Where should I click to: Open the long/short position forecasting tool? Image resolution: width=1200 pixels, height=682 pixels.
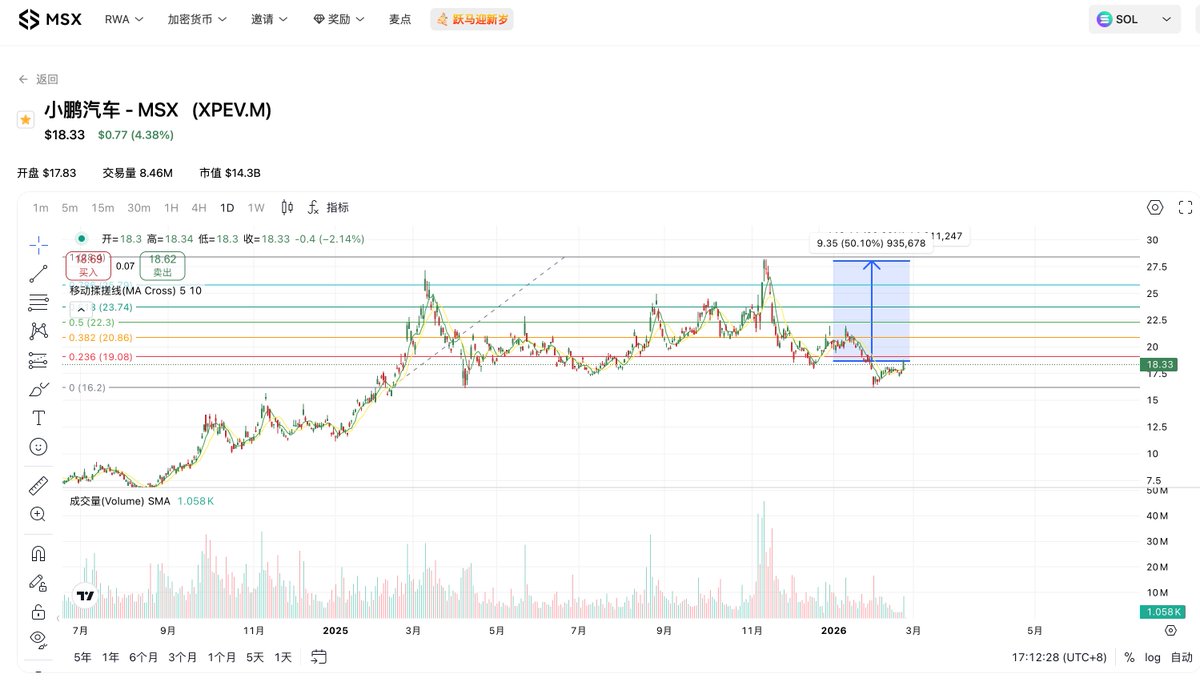38,360
